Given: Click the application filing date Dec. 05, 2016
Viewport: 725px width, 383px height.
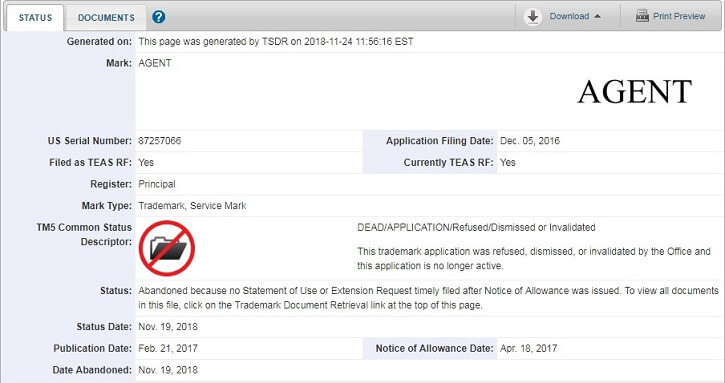Looking at the screenshot, I should pyautogui.click(x=530, y=141).
